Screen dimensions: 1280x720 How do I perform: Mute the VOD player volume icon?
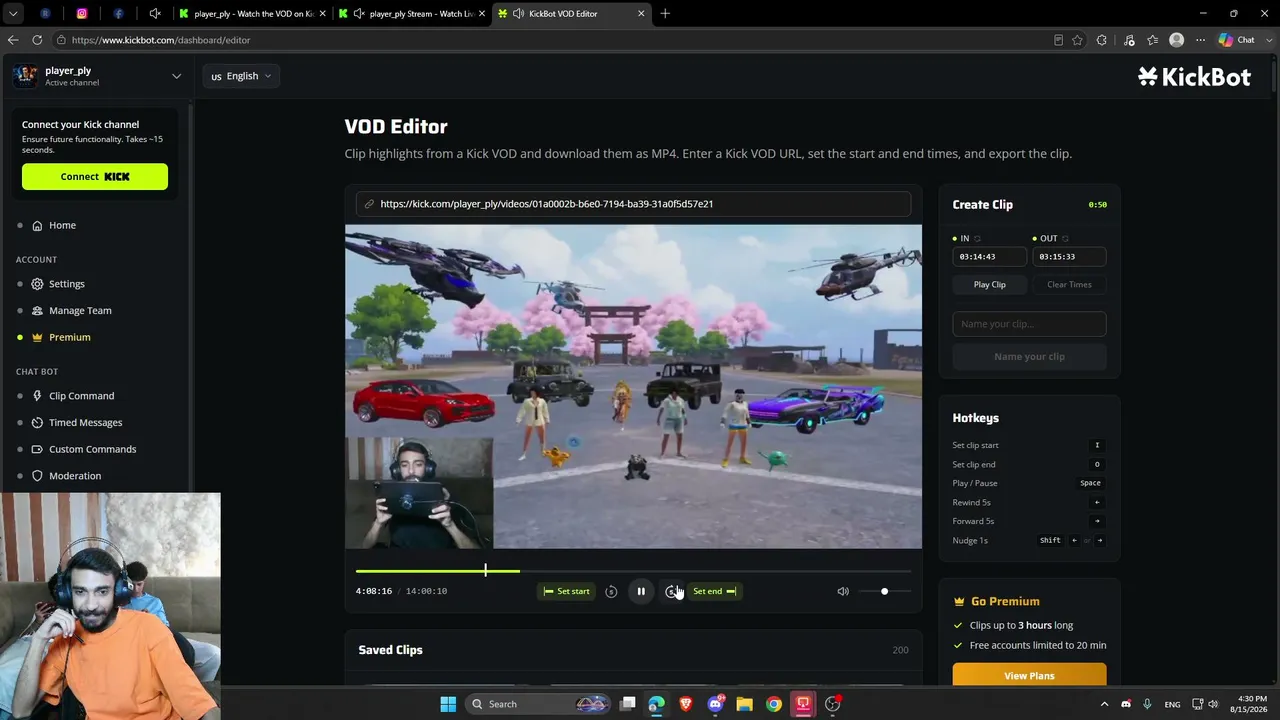(x=843, y=591)
